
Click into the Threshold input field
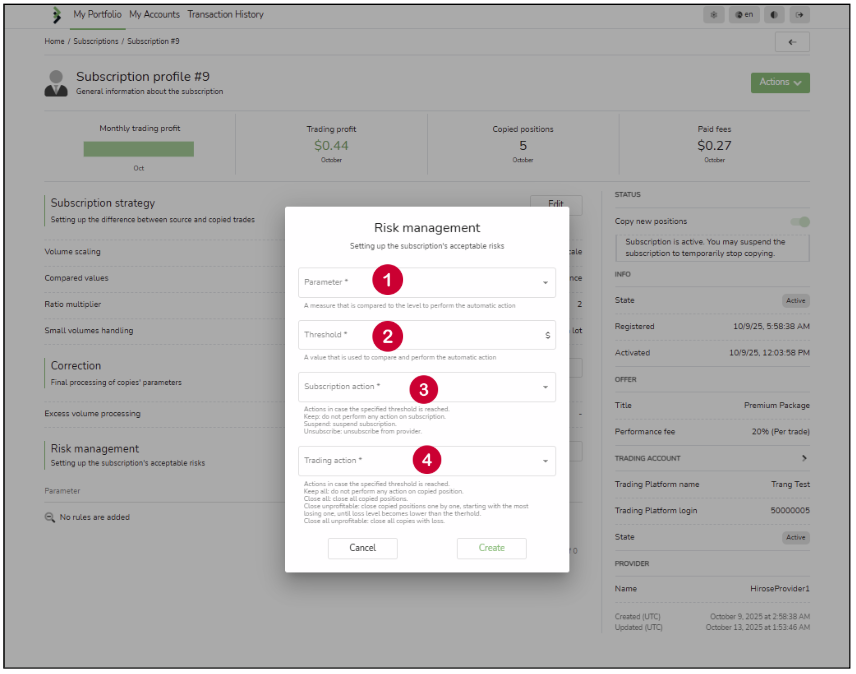tap(420, 335)
